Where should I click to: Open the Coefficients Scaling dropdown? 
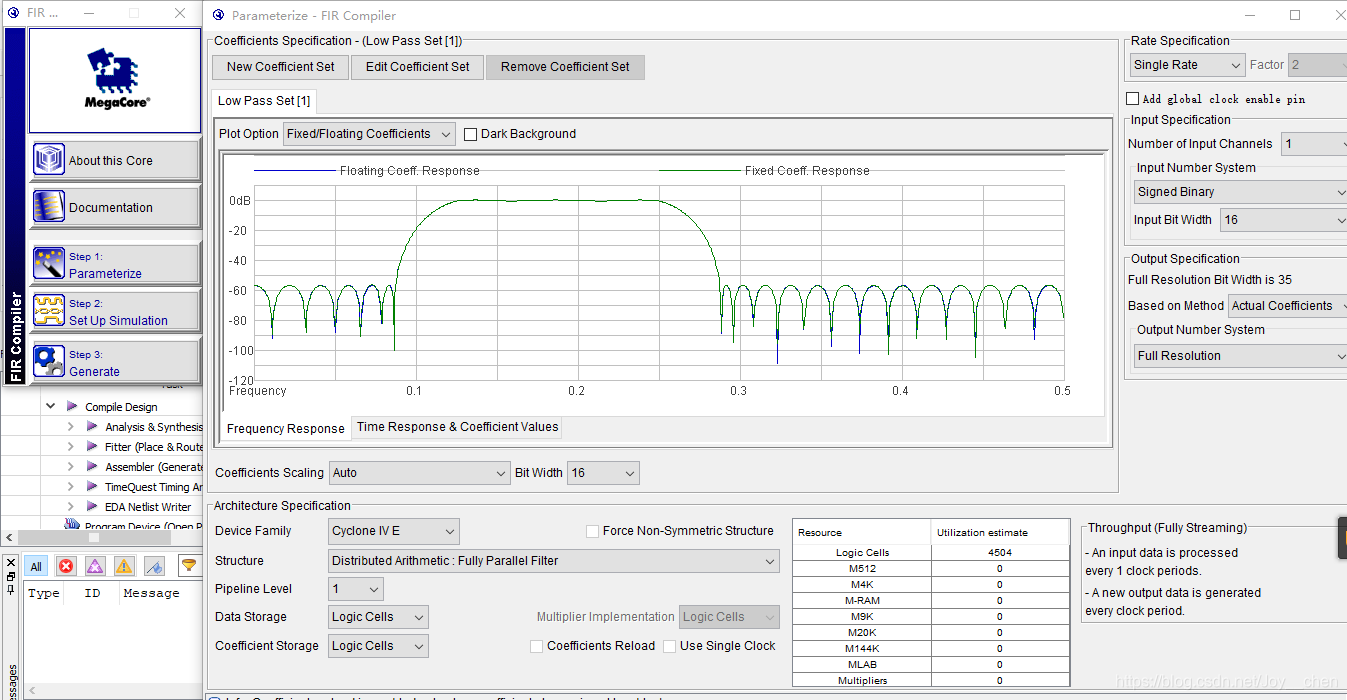pyautogui.click(x=419, y=473)
